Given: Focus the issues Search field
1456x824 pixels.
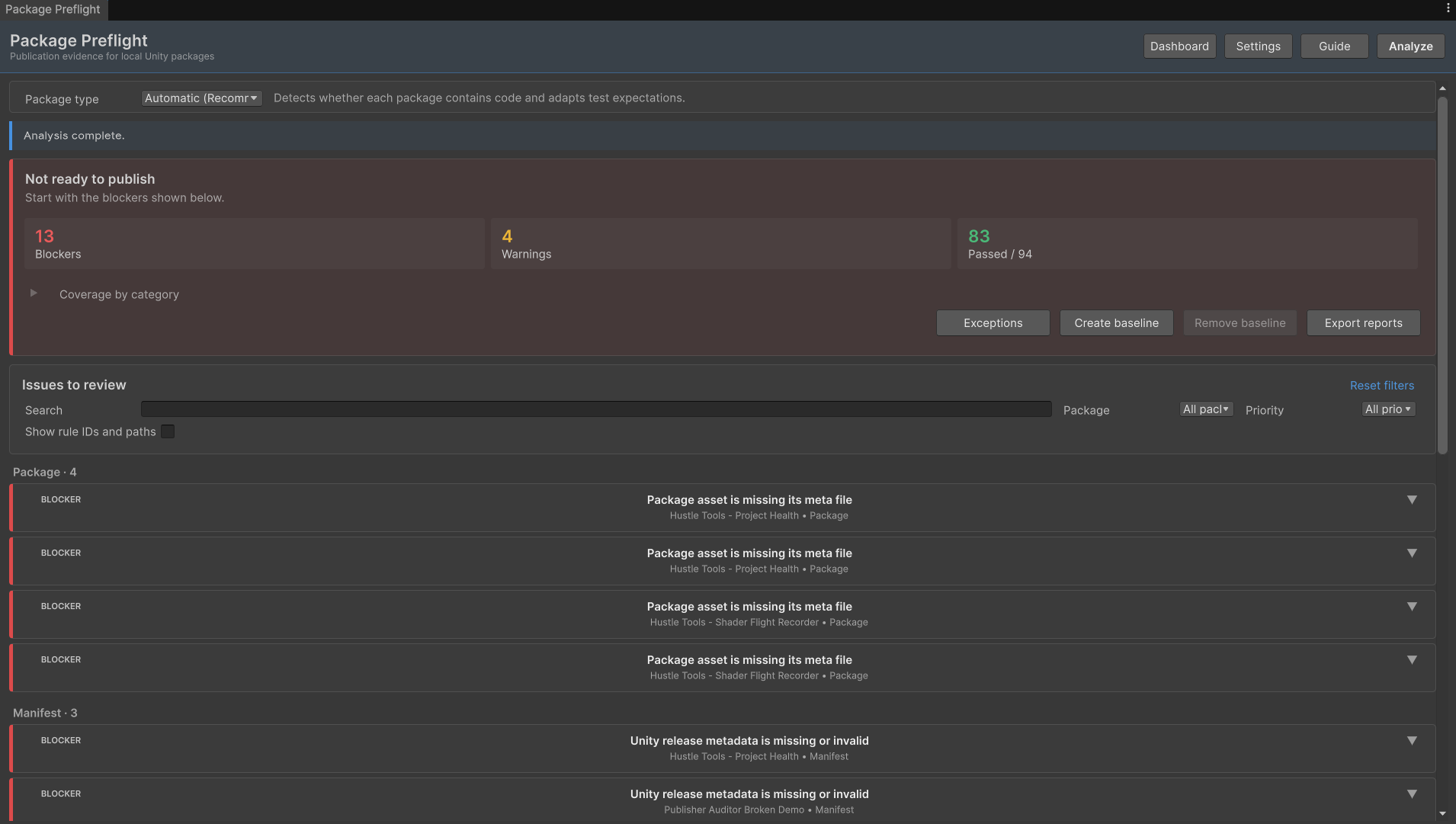Looking at the screenshot, I should point(596,409).
